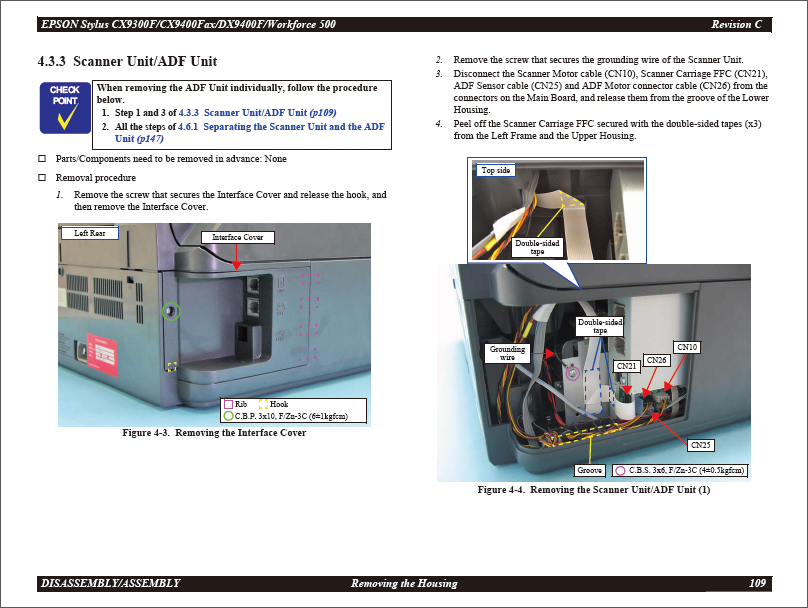Click the CN26 connector label
The height and width of the screenshot is (608, 808).
656,360
